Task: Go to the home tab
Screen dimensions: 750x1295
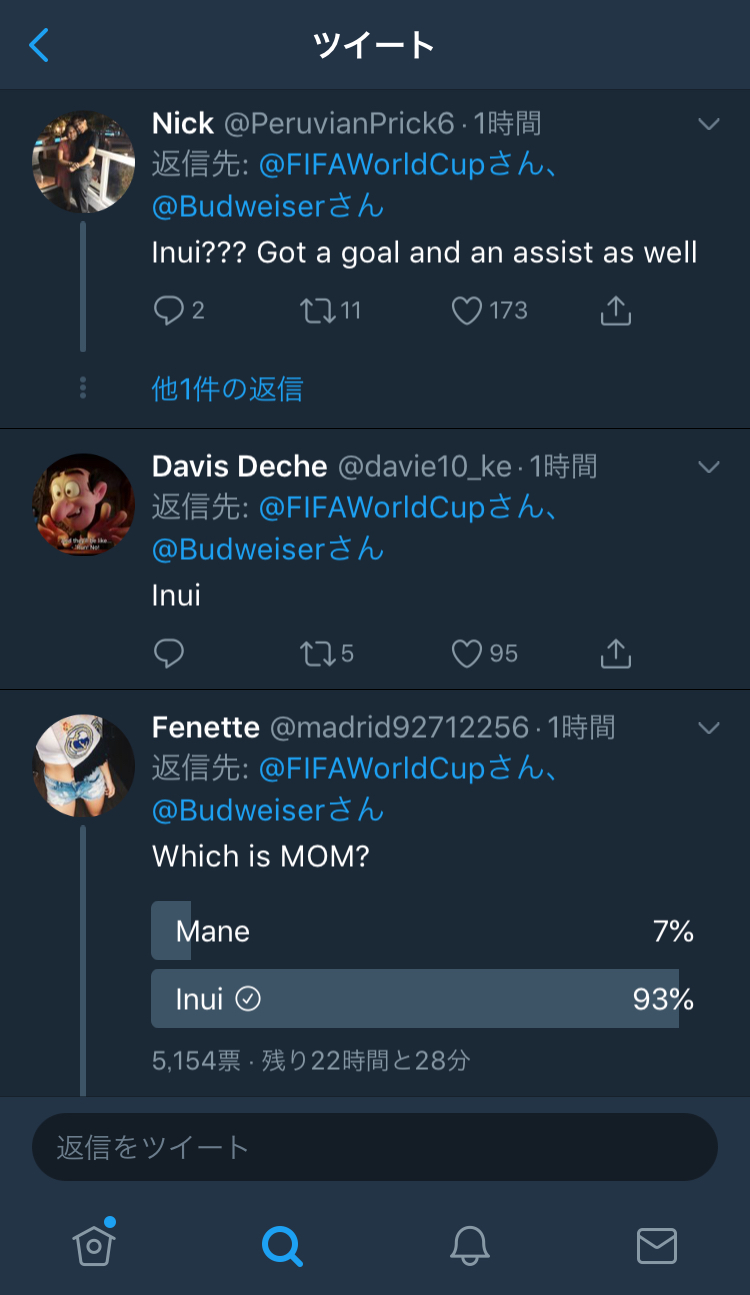Action: (94, 1245)
